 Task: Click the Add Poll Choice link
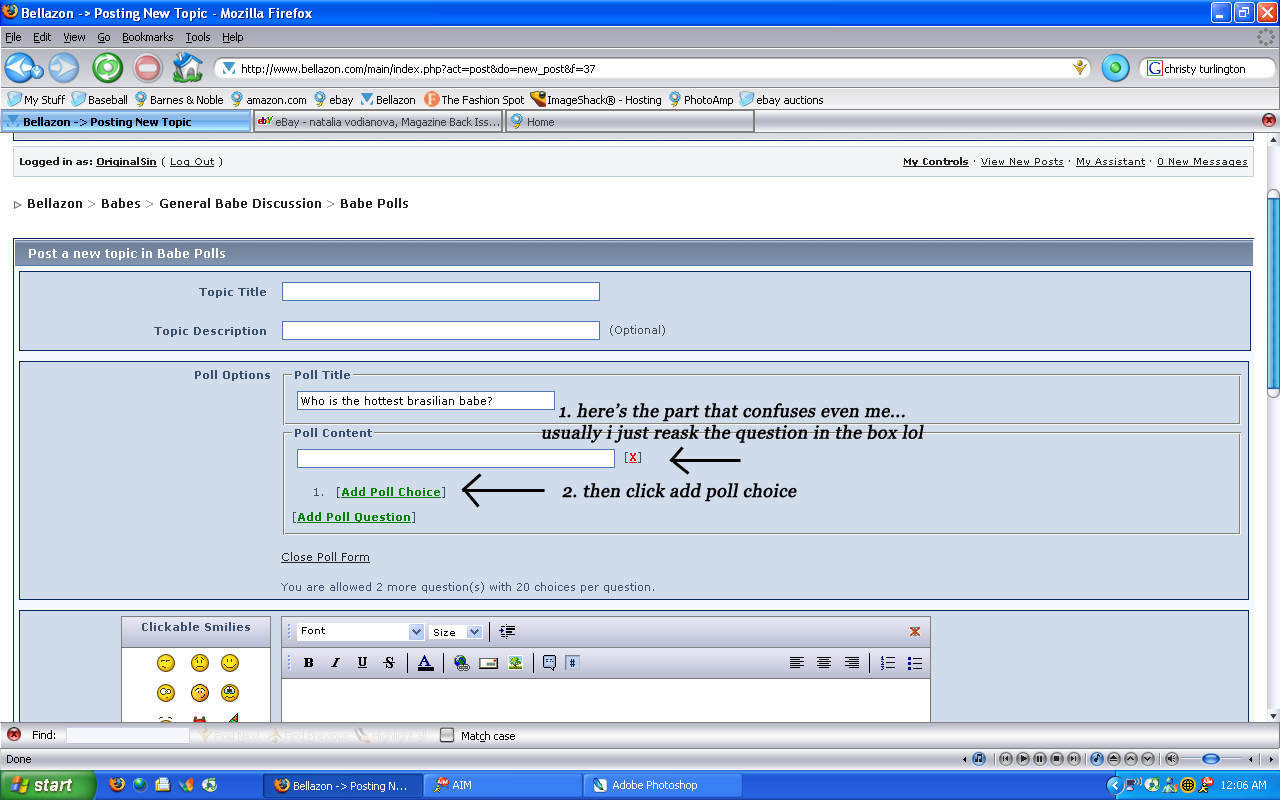pyautogui.click(x=391, y=492)
